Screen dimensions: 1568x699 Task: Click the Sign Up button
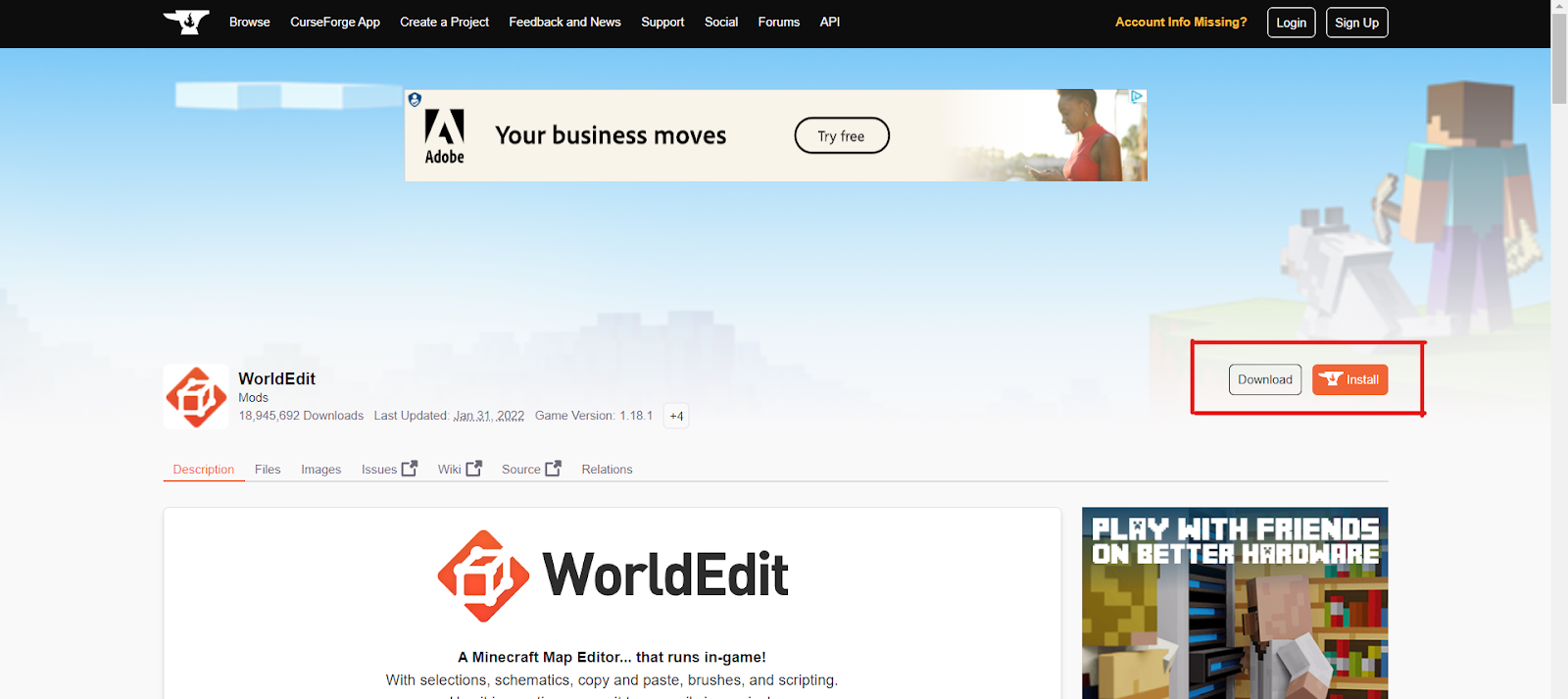pyautogui.click(x=1357, y=23)
